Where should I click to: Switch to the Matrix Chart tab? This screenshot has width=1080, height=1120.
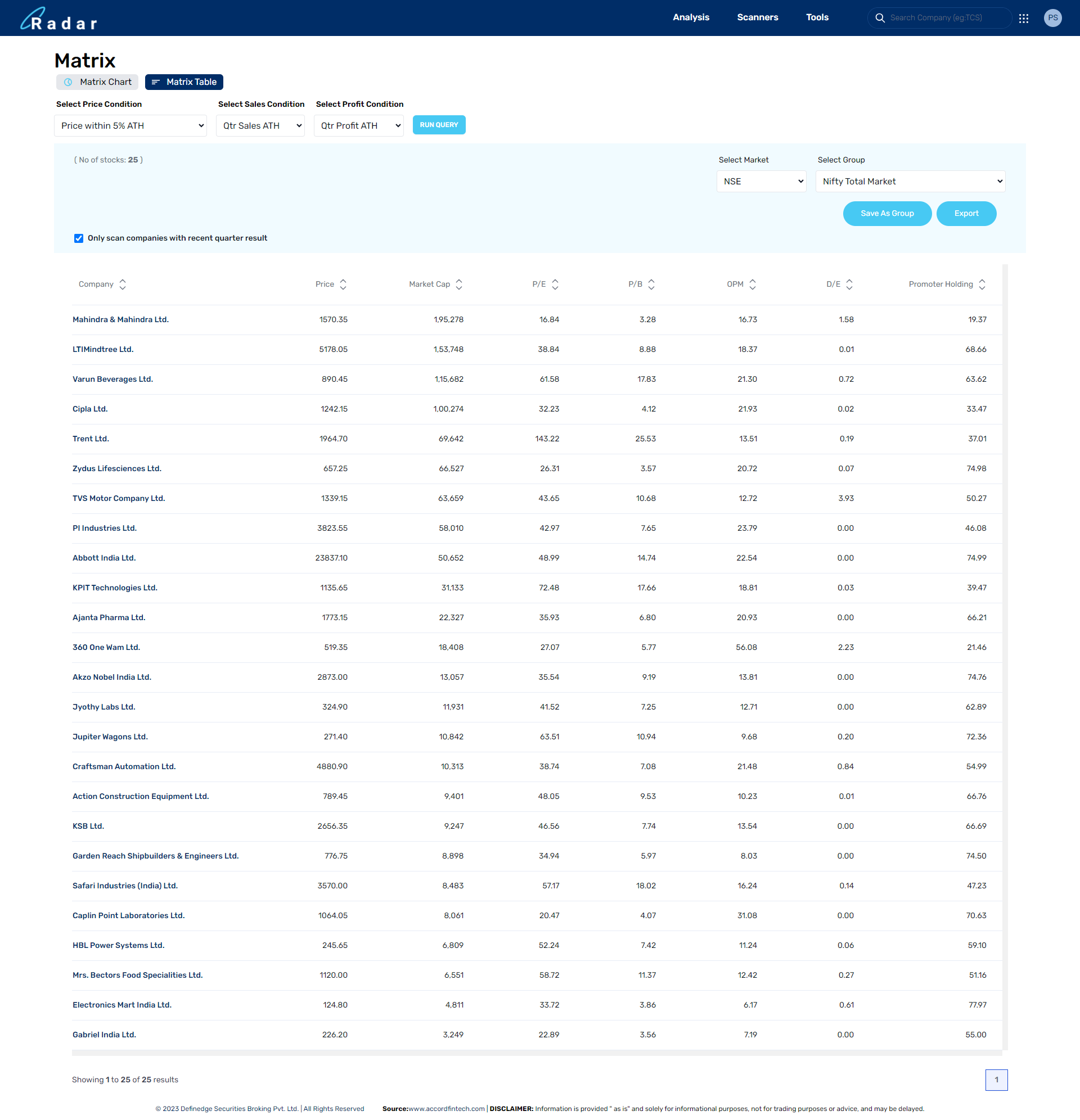(x=97, y=82)
